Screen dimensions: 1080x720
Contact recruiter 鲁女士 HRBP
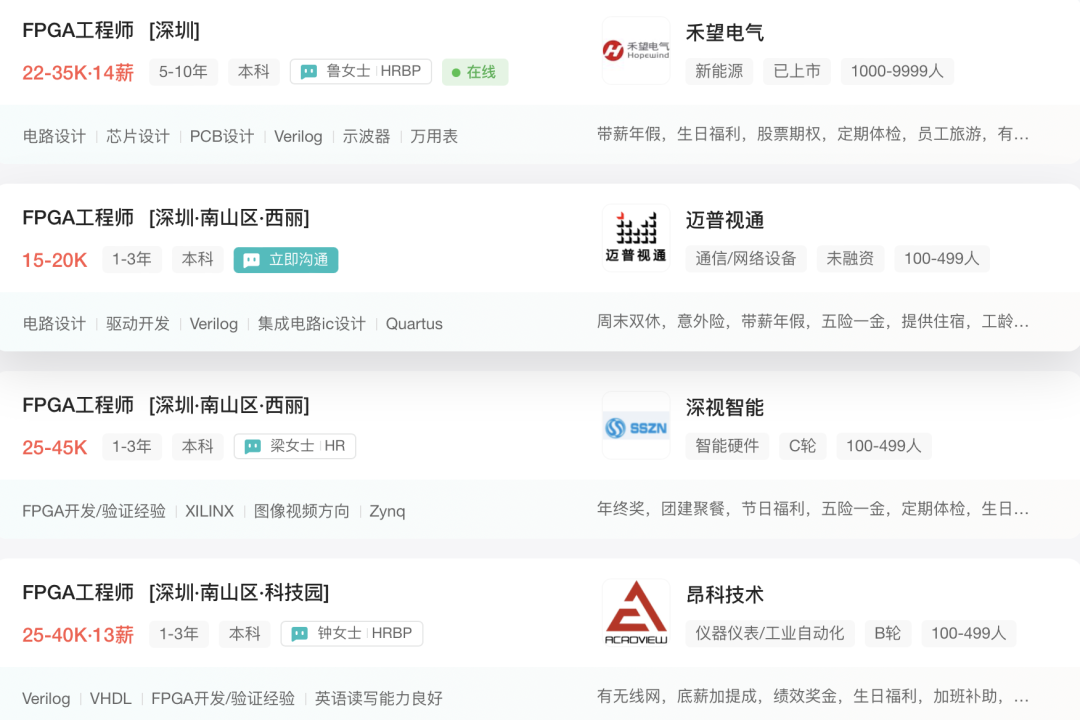pyautogui.click(x=361, y=72)
